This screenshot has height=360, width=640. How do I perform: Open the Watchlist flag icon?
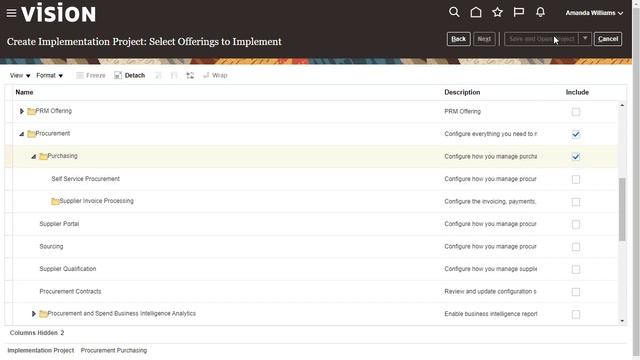pyautogui.click(x=519, y=12)
